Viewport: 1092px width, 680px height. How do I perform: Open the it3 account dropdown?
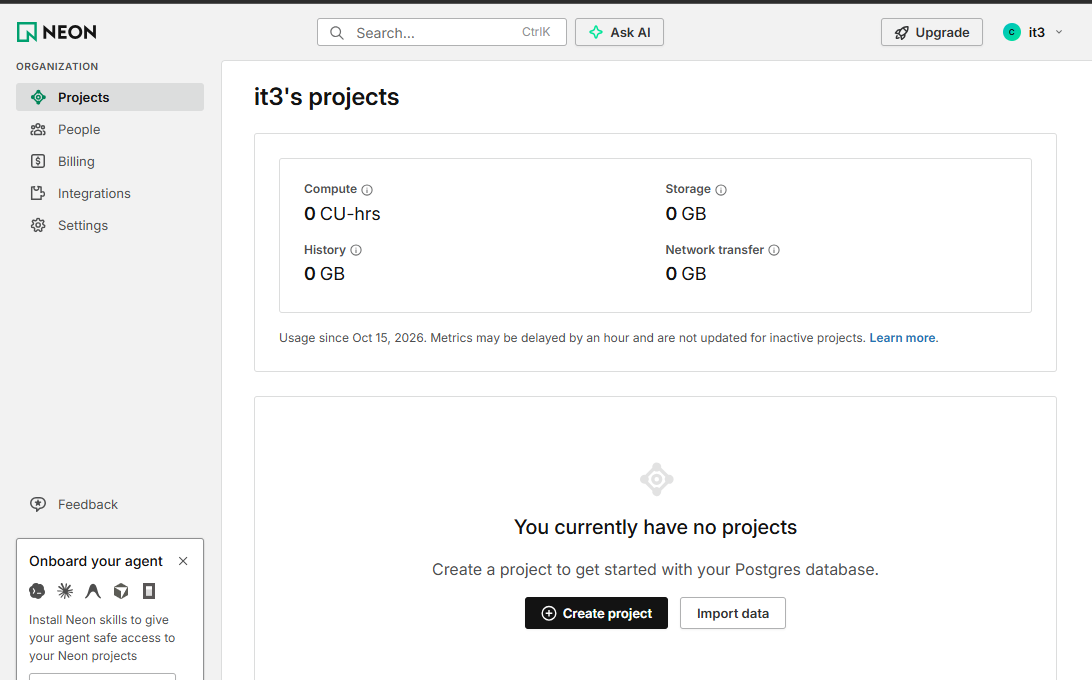[1034, 32]
